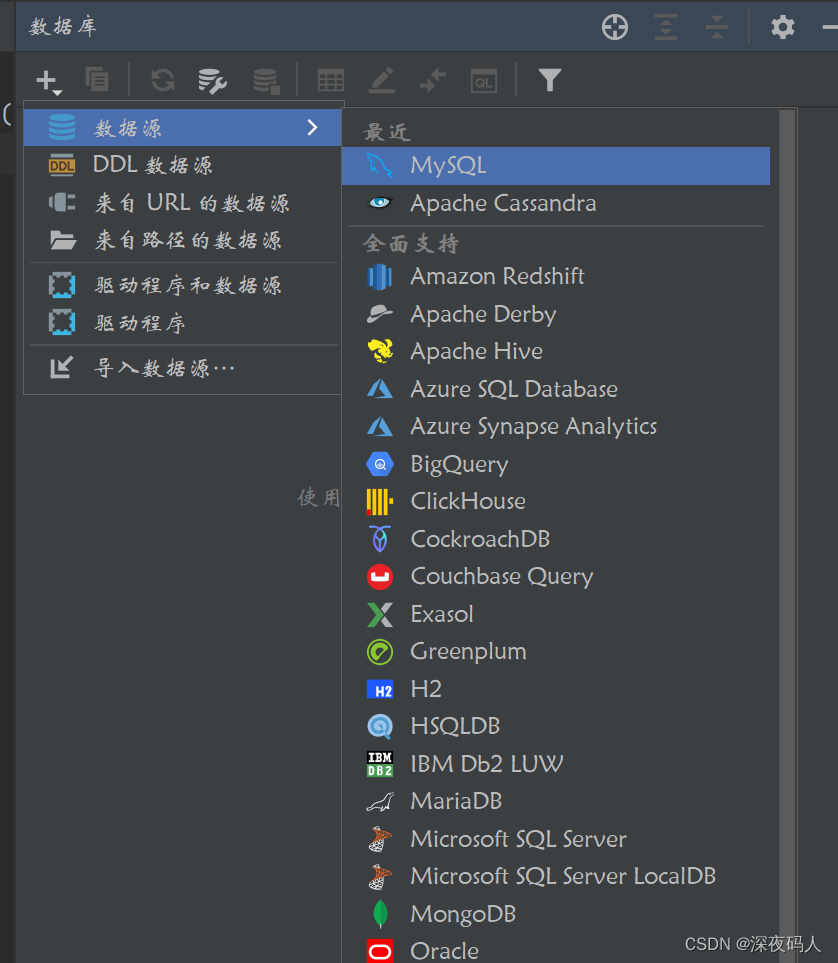Select CockroachDB data source
Viewport: 838px width, 963px height.
pyautogui.click(x=555, y=539)
